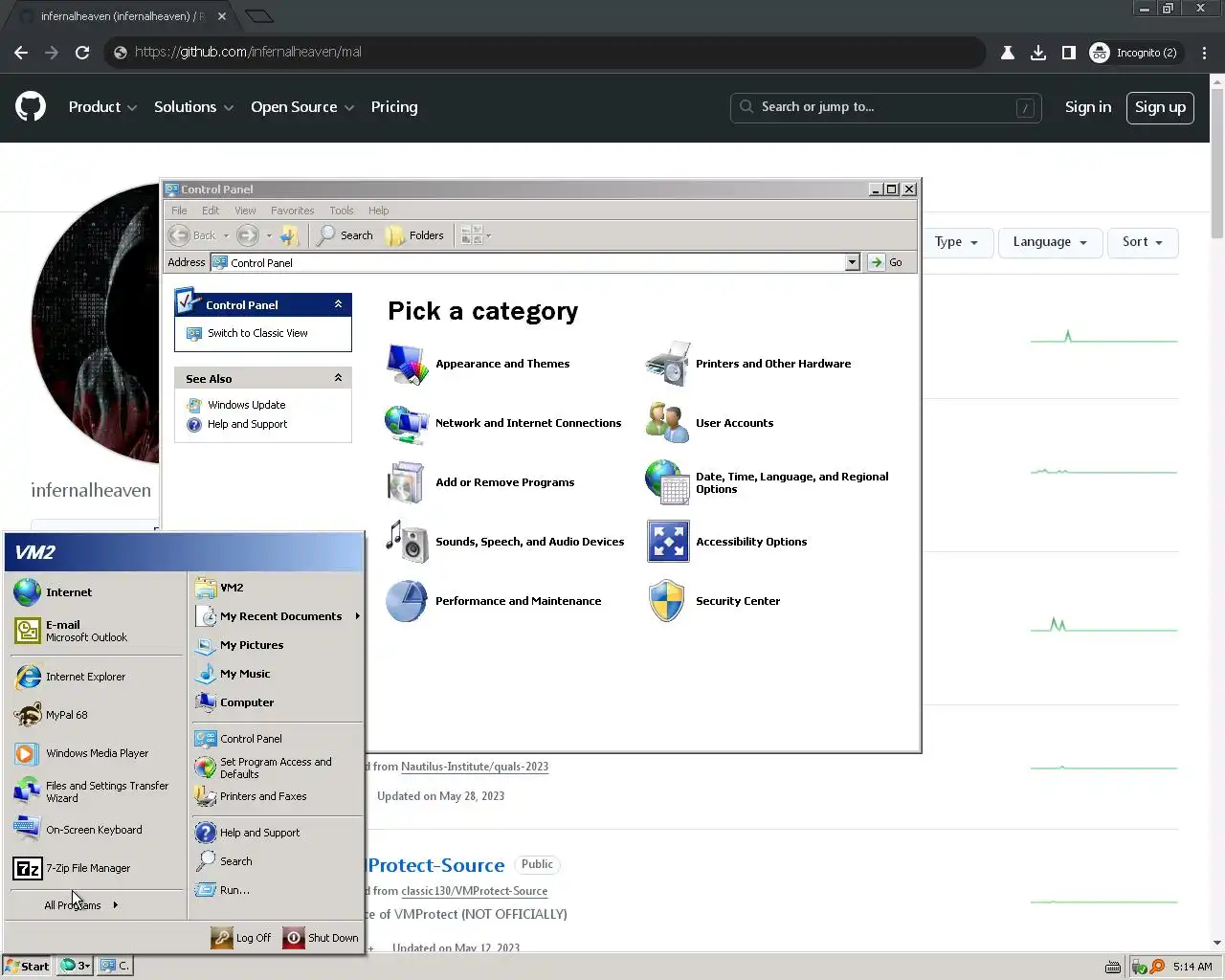The width and height of the screenshot is (1225, 980).
Task: Click the Up folder toolbar icon
Action: (290, 235)
